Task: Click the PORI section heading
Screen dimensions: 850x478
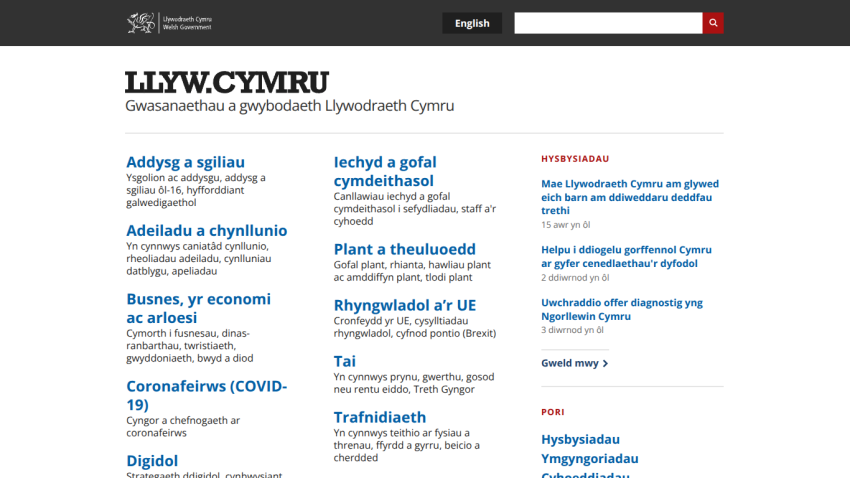Action: click(552, 412)
